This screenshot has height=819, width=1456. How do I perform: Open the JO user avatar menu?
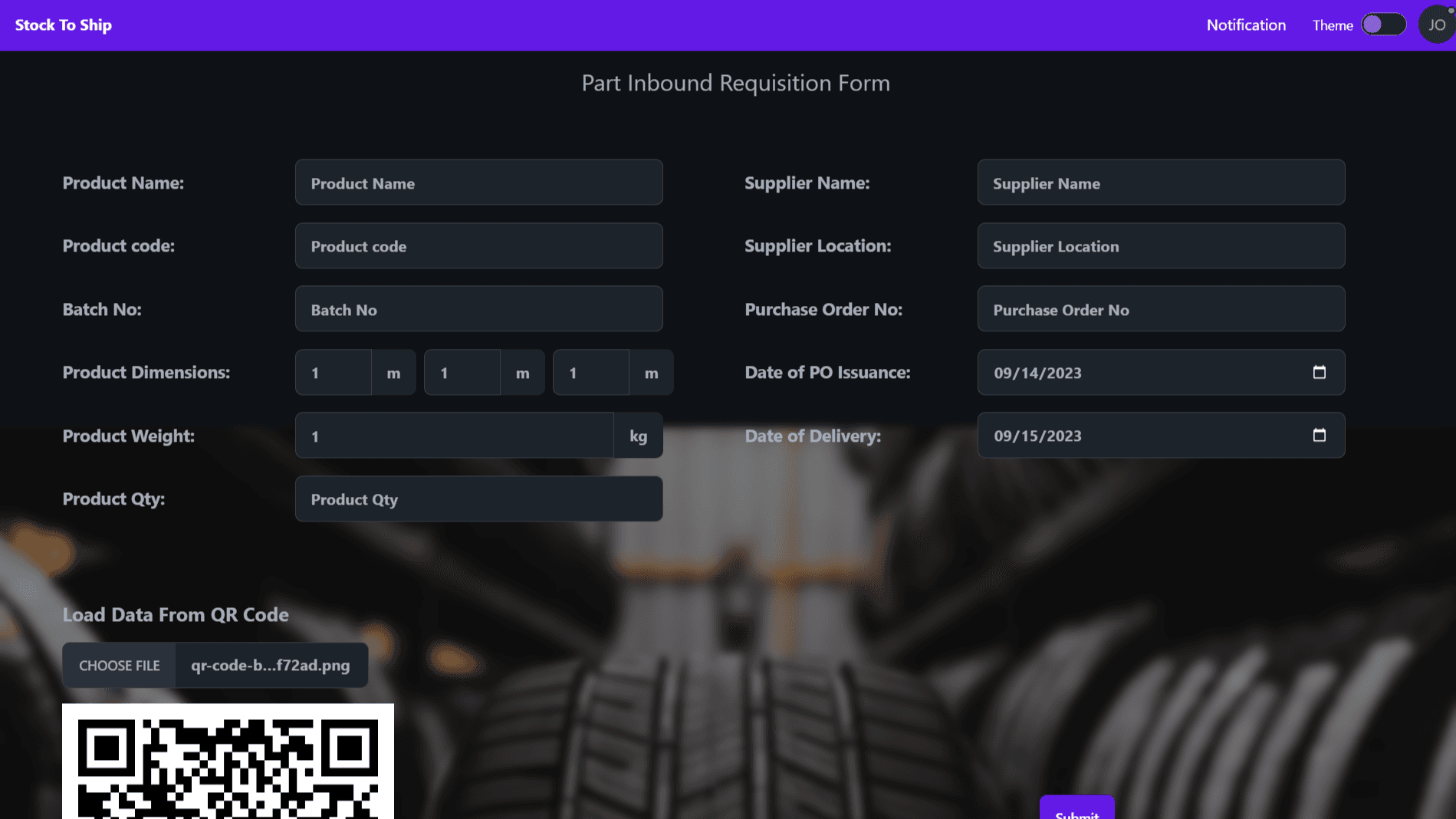click(x=1436, y=25)
